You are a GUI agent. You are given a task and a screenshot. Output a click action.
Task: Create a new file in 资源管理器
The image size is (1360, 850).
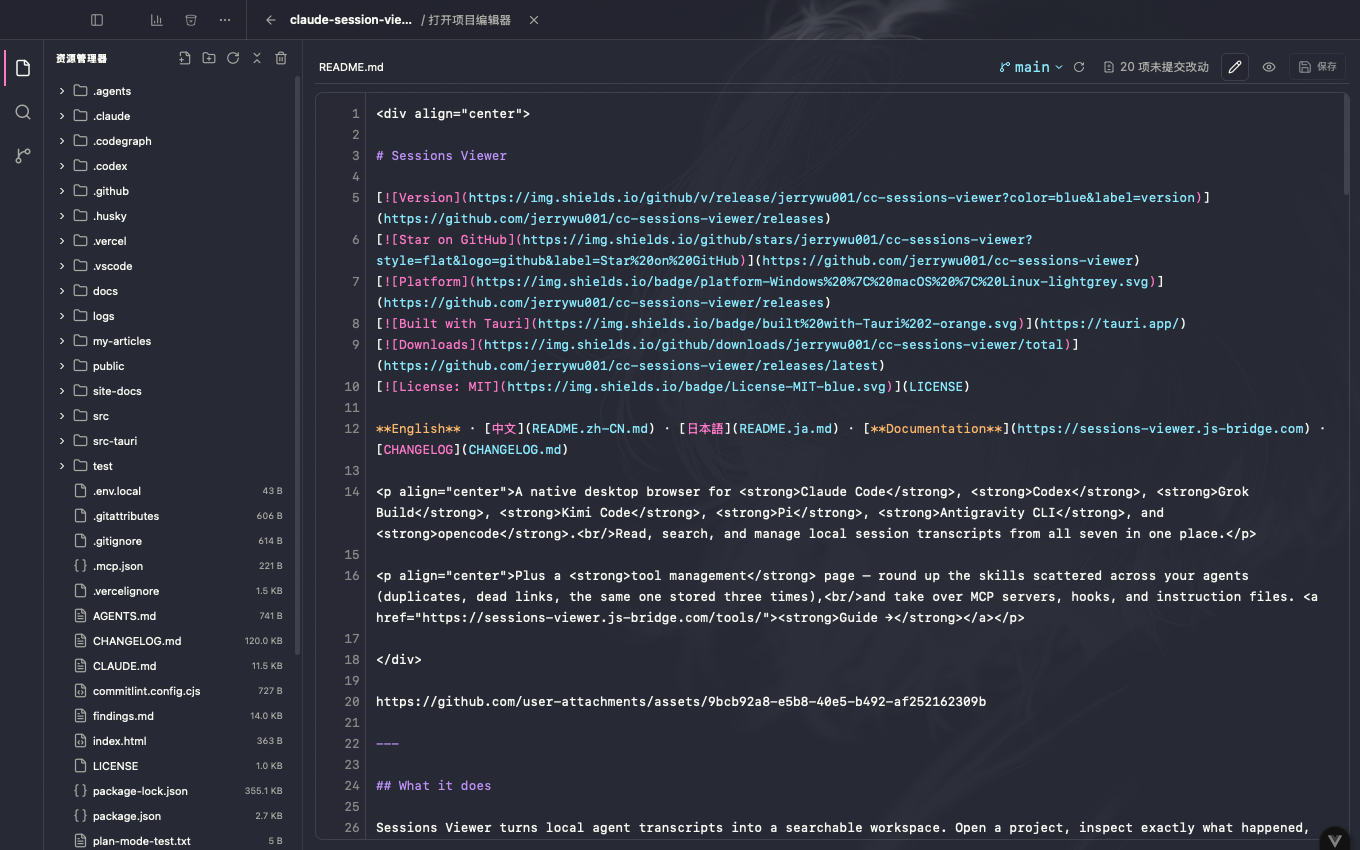(185, 58)
